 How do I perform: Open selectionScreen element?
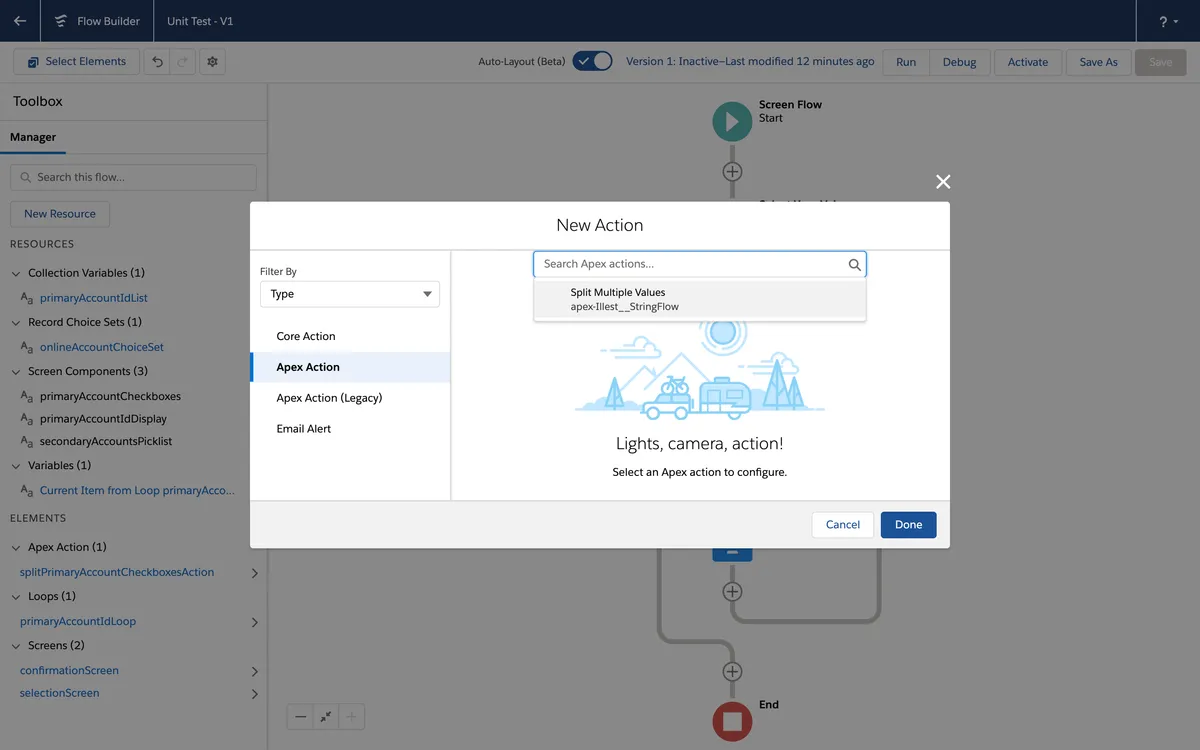[60, 693]
